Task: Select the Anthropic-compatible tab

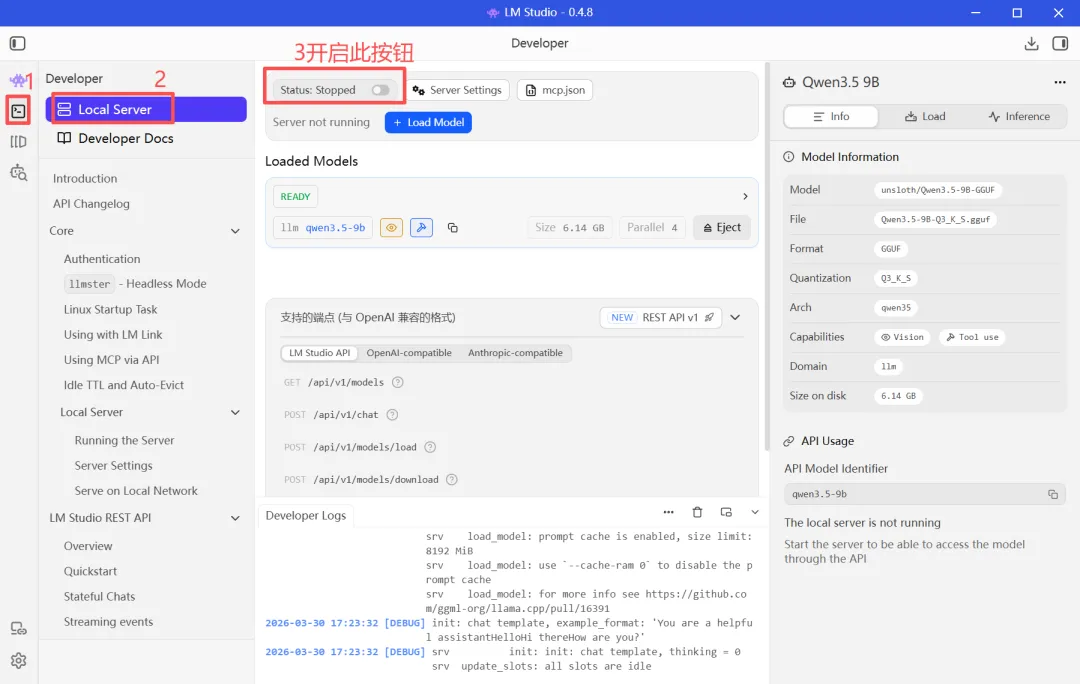Action: coord(515,353)
